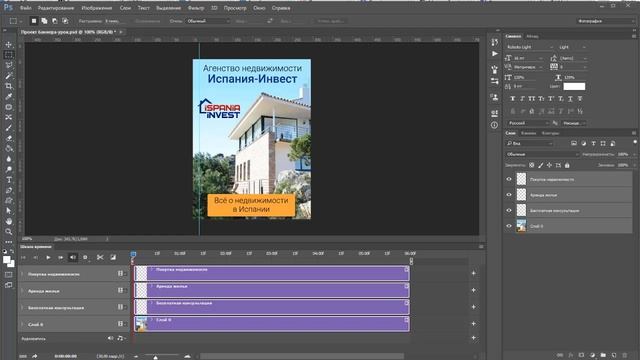
Task: Click the blue timeline playhead marker
Action: (x=133, y=254)
